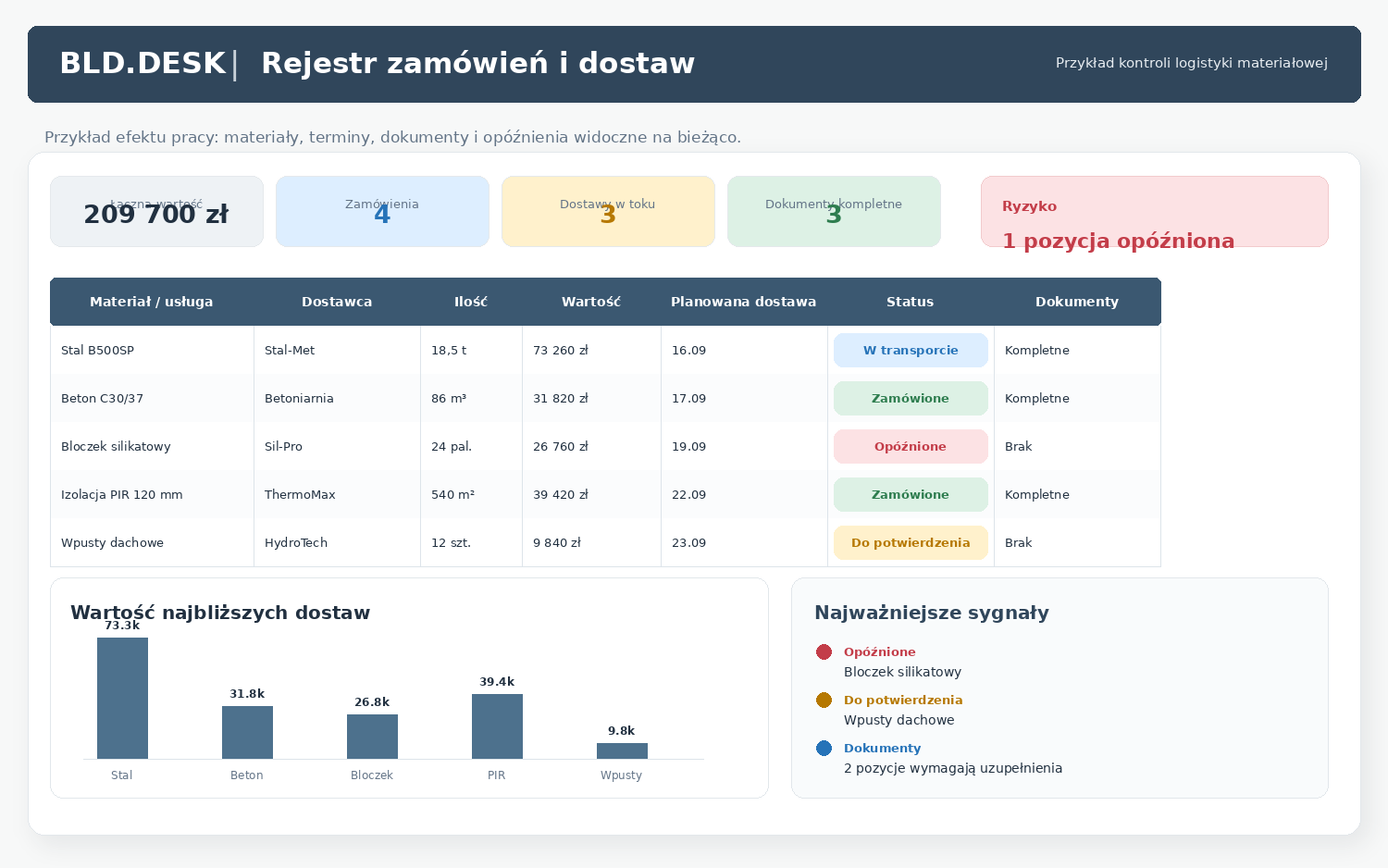Click the Zamówione badge in Beton C30/37 row
Image resolution: width=1388 pixels, height=868 pixels.
pyautogui.click(x=911, y=399)
